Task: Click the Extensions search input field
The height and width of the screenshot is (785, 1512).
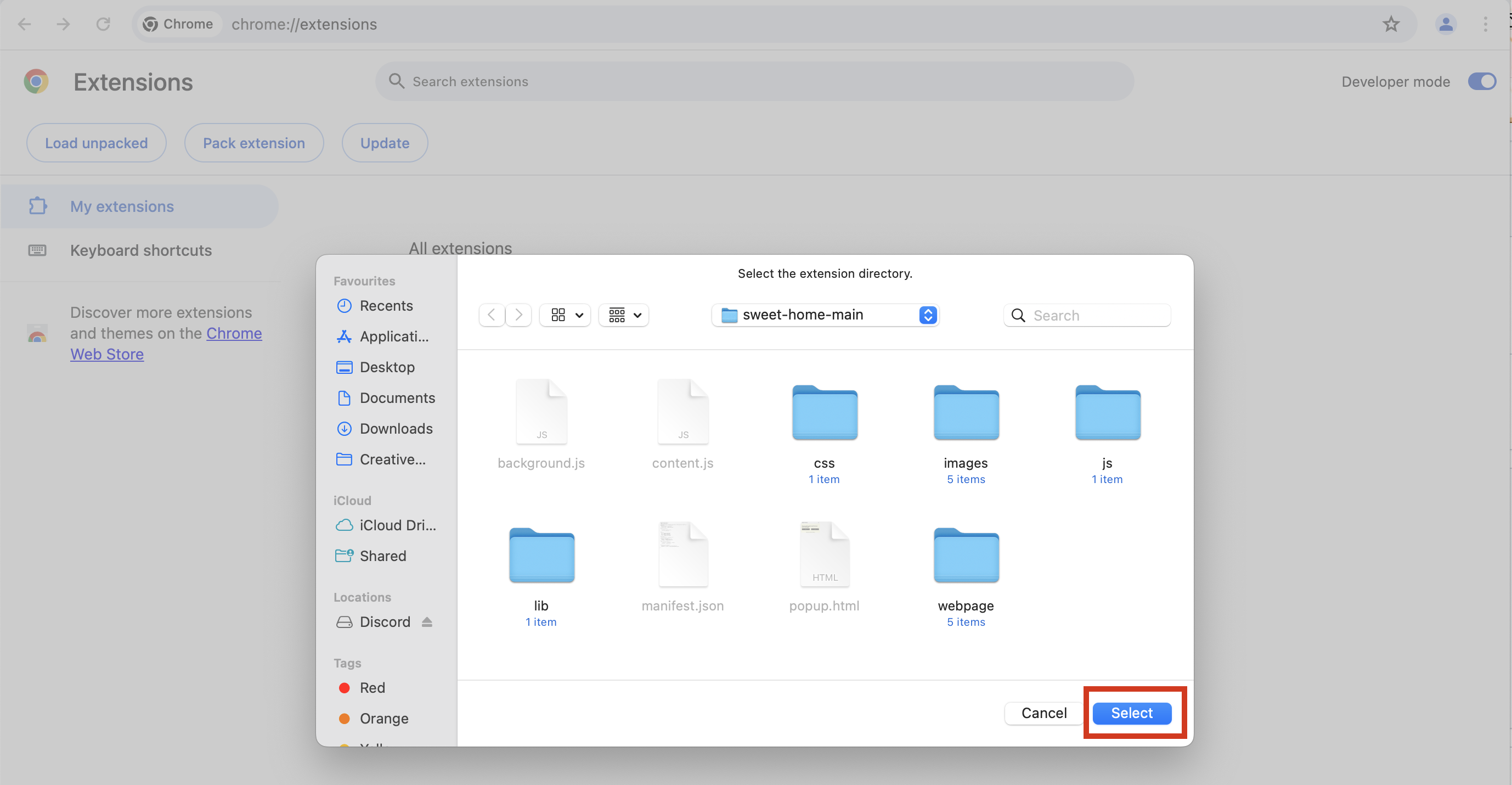Action: pyautogui.click(x=755, y=81)
